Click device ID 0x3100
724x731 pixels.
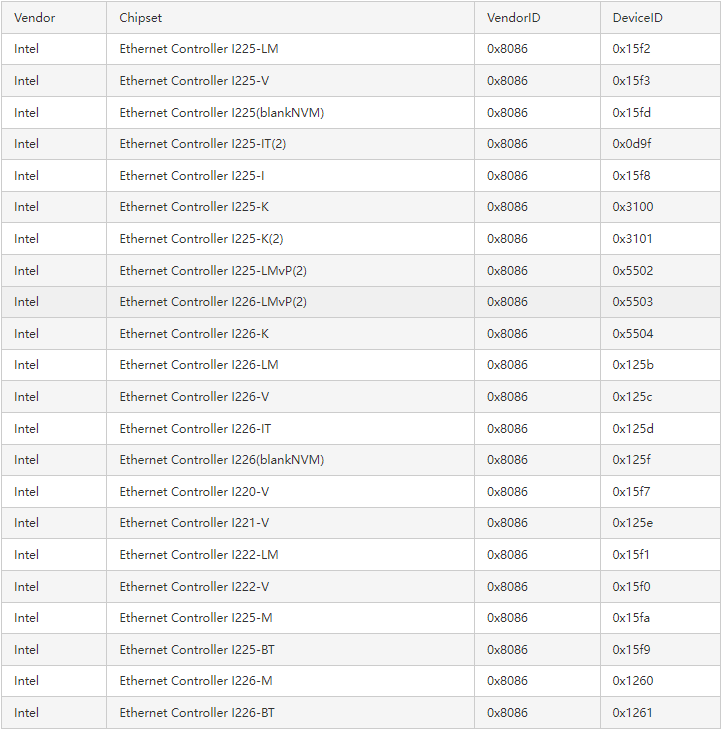point(633,207)
